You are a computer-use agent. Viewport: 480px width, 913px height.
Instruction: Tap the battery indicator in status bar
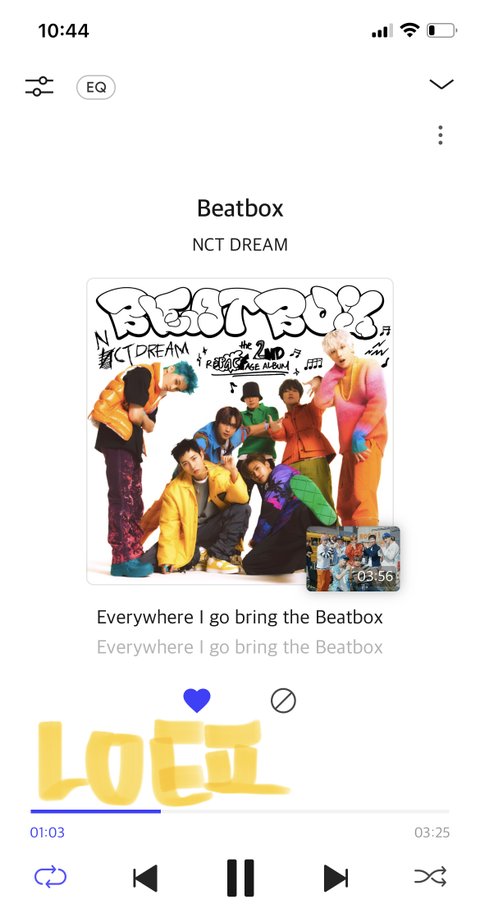(442, 31)
